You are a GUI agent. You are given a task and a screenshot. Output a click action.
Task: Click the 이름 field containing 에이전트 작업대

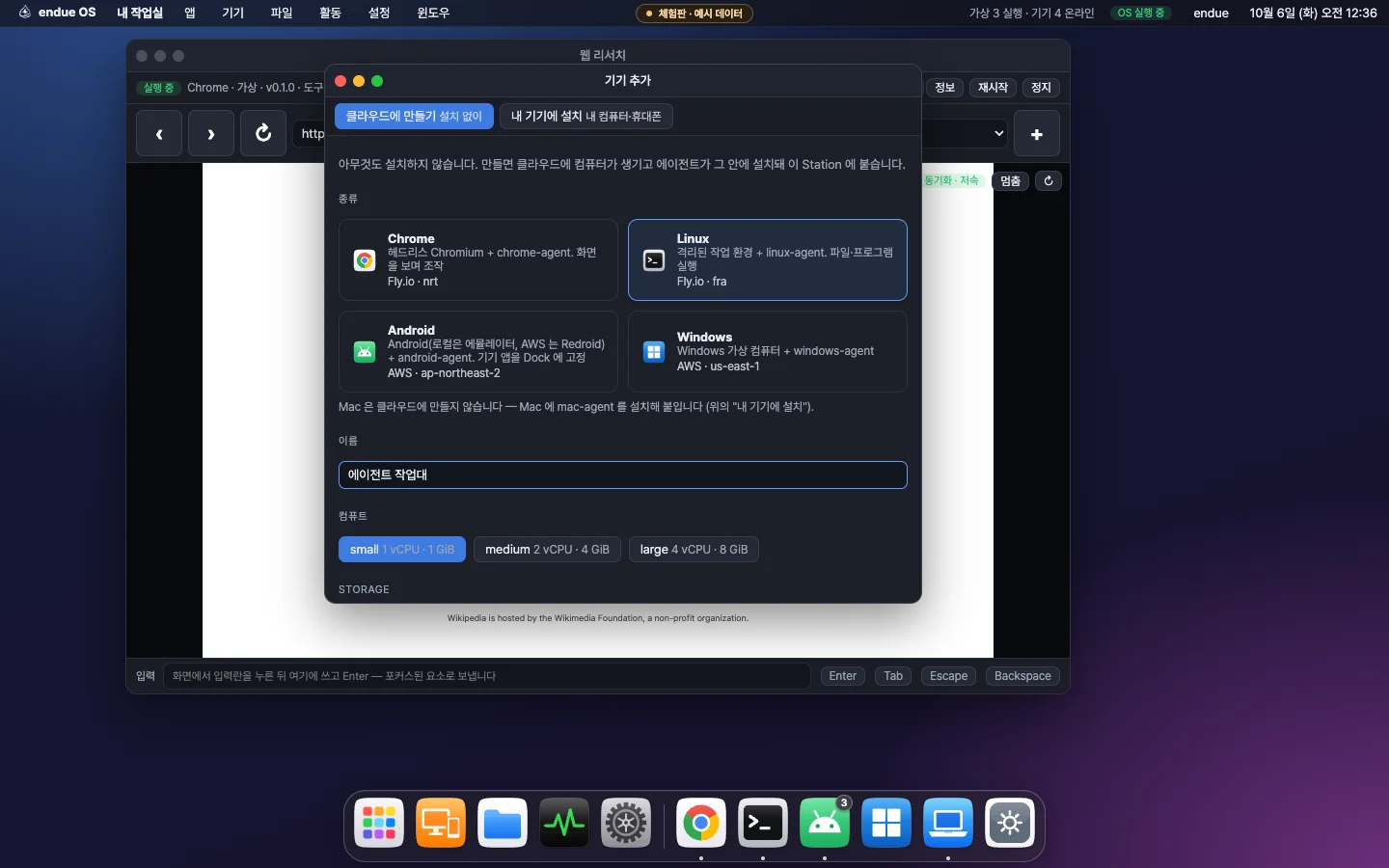click(x=623, y=475)
